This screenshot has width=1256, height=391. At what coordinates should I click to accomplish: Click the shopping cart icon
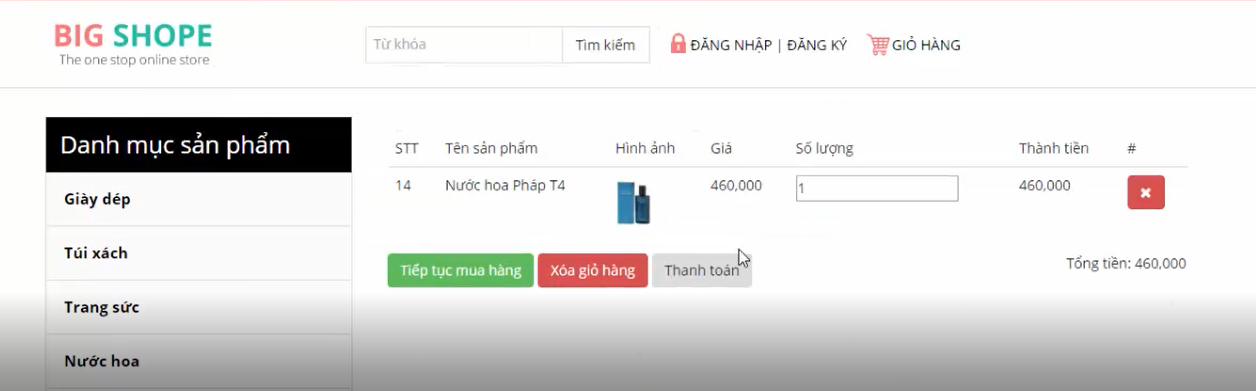(878, 45)
